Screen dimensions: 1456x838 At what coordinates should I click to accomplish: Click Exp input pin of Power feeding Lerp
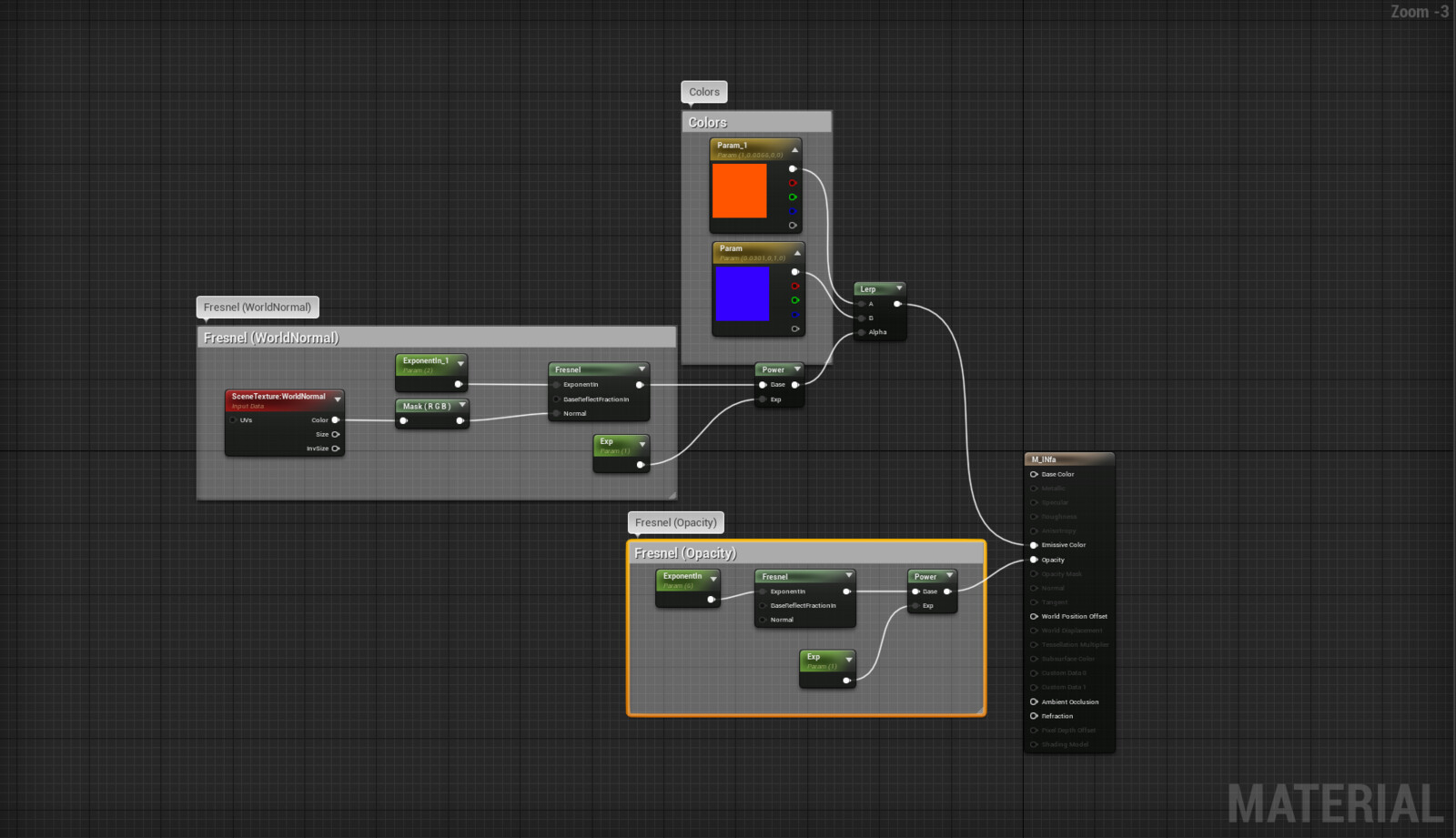[x=763, y=399]
